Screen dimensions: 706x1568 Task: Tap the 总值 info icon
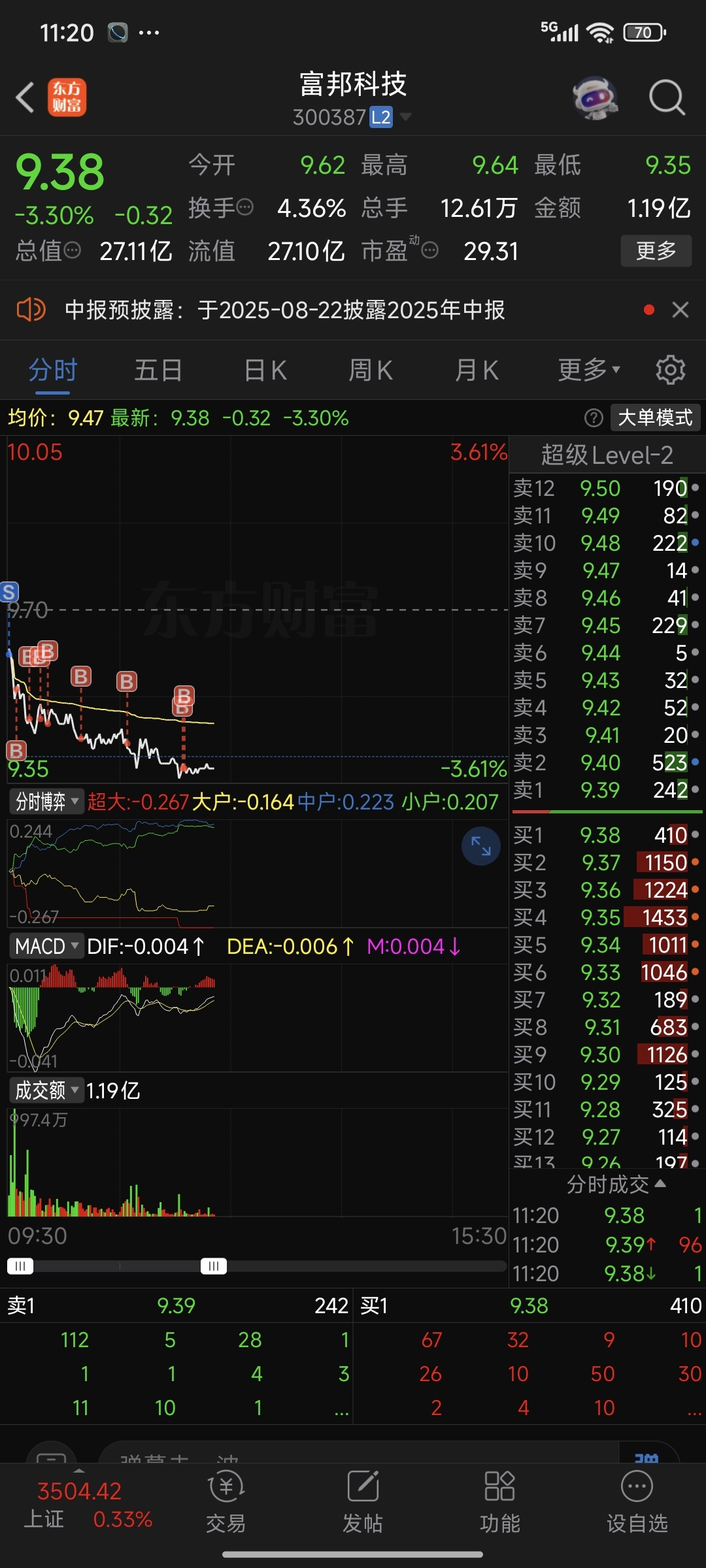point(72,250)
